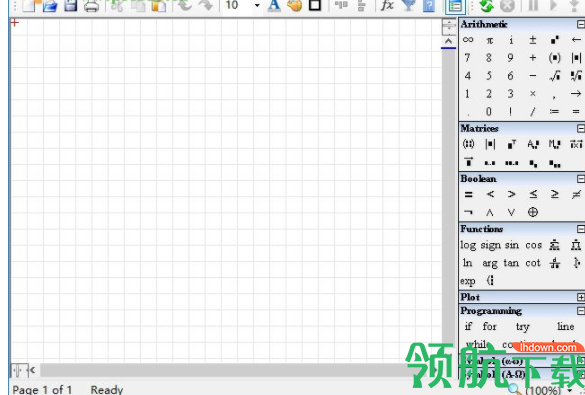This screenshot has height=395, width=585.
Task: Insert the sin function
Action: coord(512,245)
